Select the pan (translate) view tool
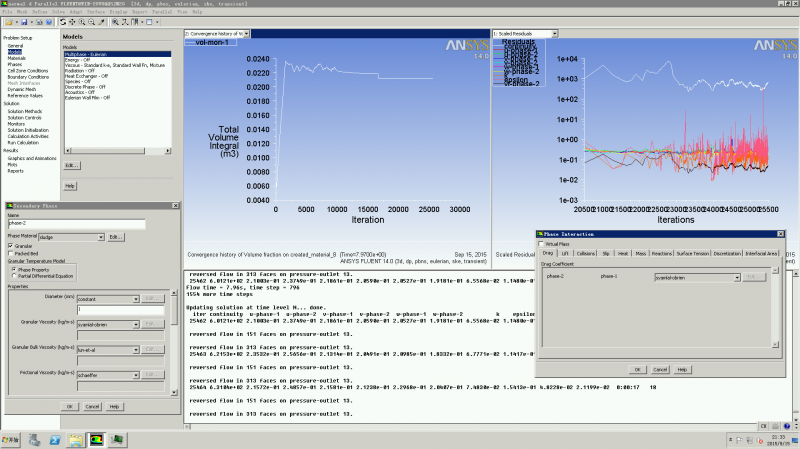800x449 pixels. pos(74,20)
